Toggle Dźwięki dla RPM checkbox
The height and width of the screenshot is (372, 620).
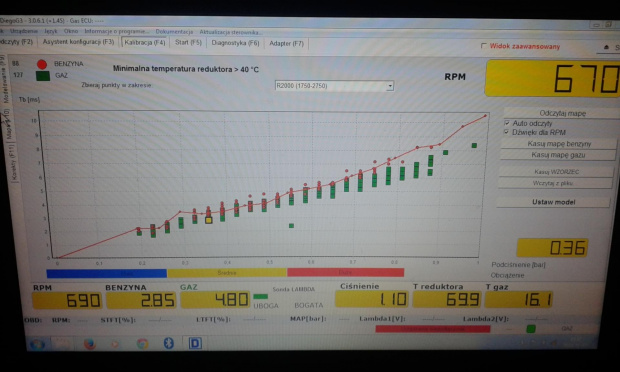coord(507,132)
